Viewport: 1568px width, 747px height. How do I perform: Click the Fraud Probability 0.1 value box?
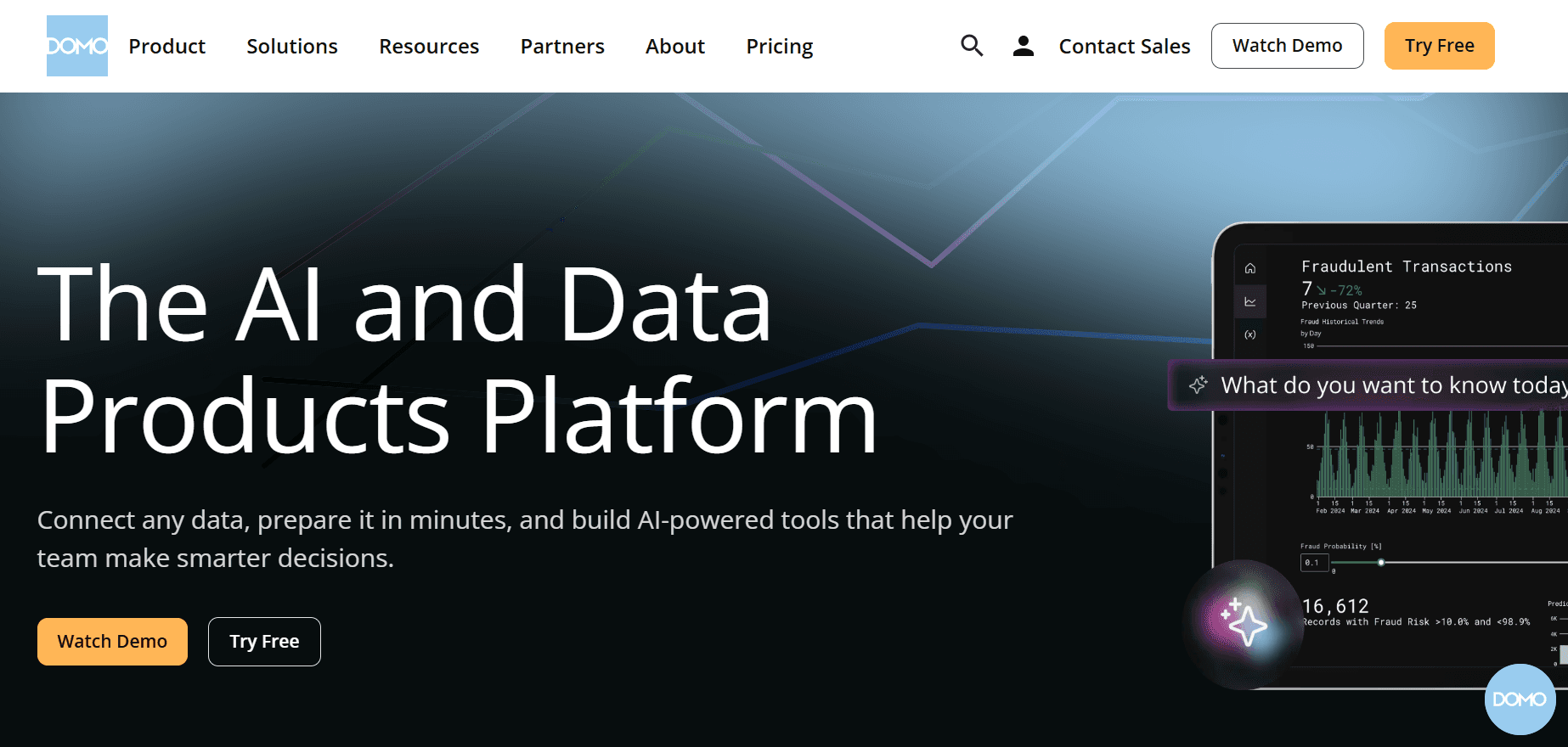[x=1314, y=563]
